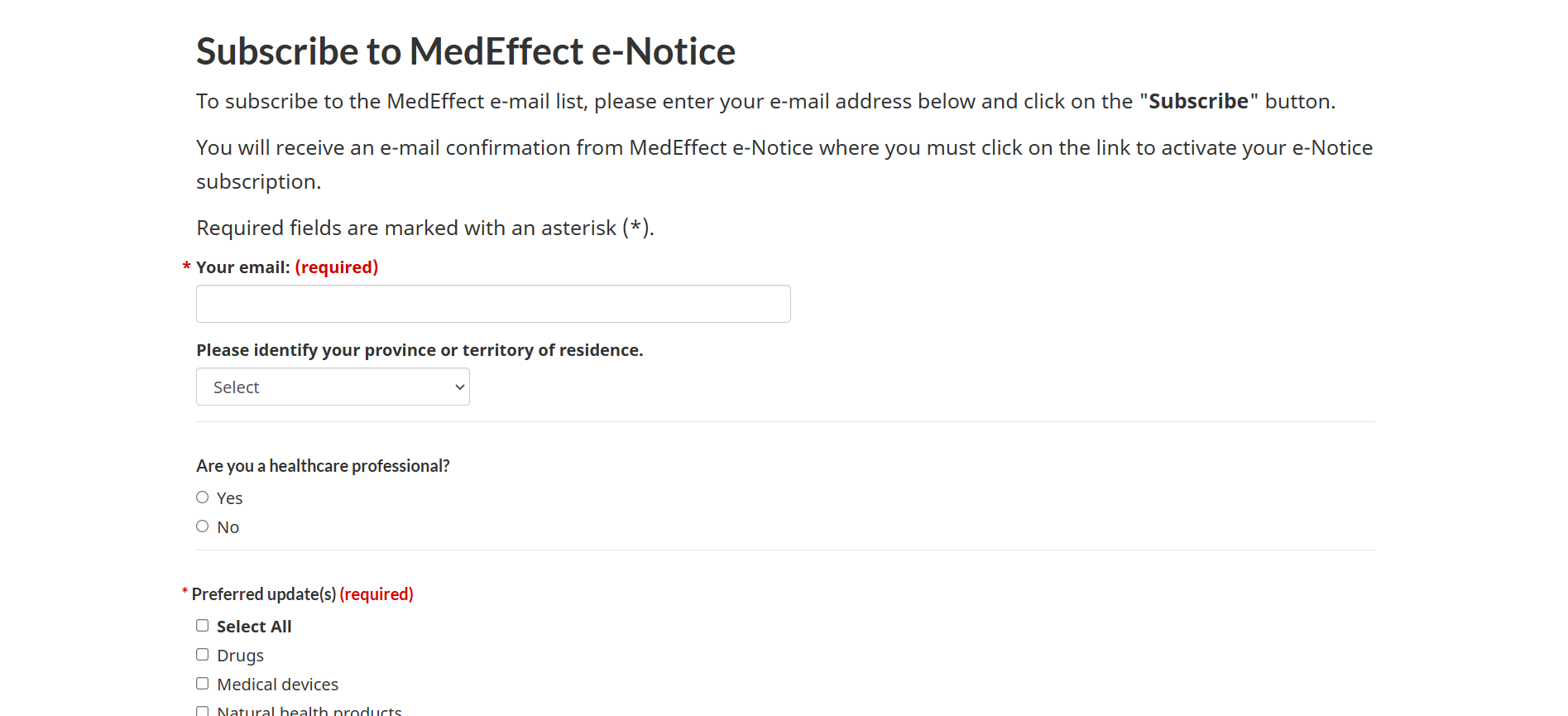
Task: Click the chevron arrow on province dropdown
Action: click(460, 387)
